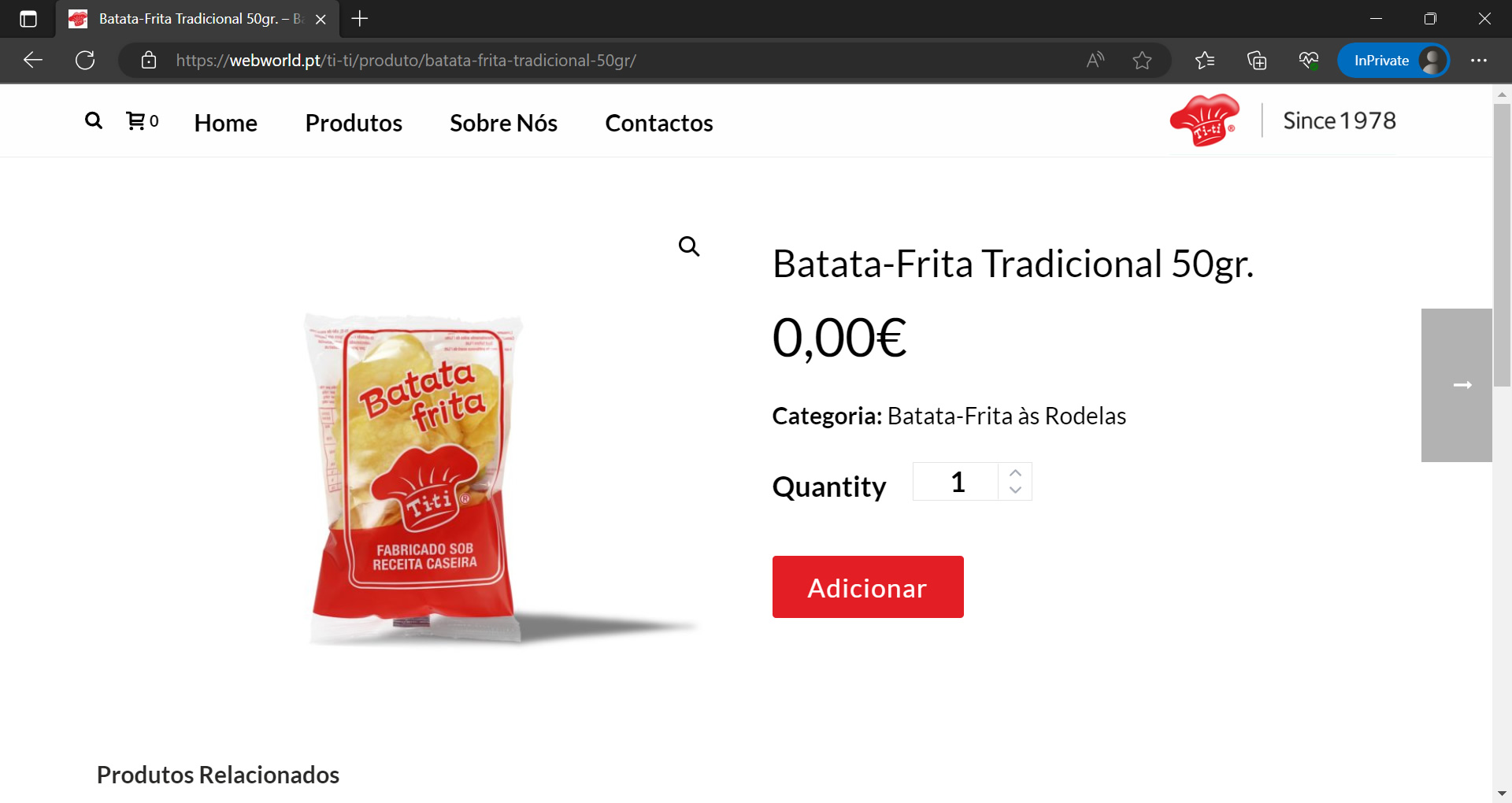This screenshot has width=1512, height=803.
Task: Open Read aloud icon in address bar
Action: click(x=1095, y=61)
